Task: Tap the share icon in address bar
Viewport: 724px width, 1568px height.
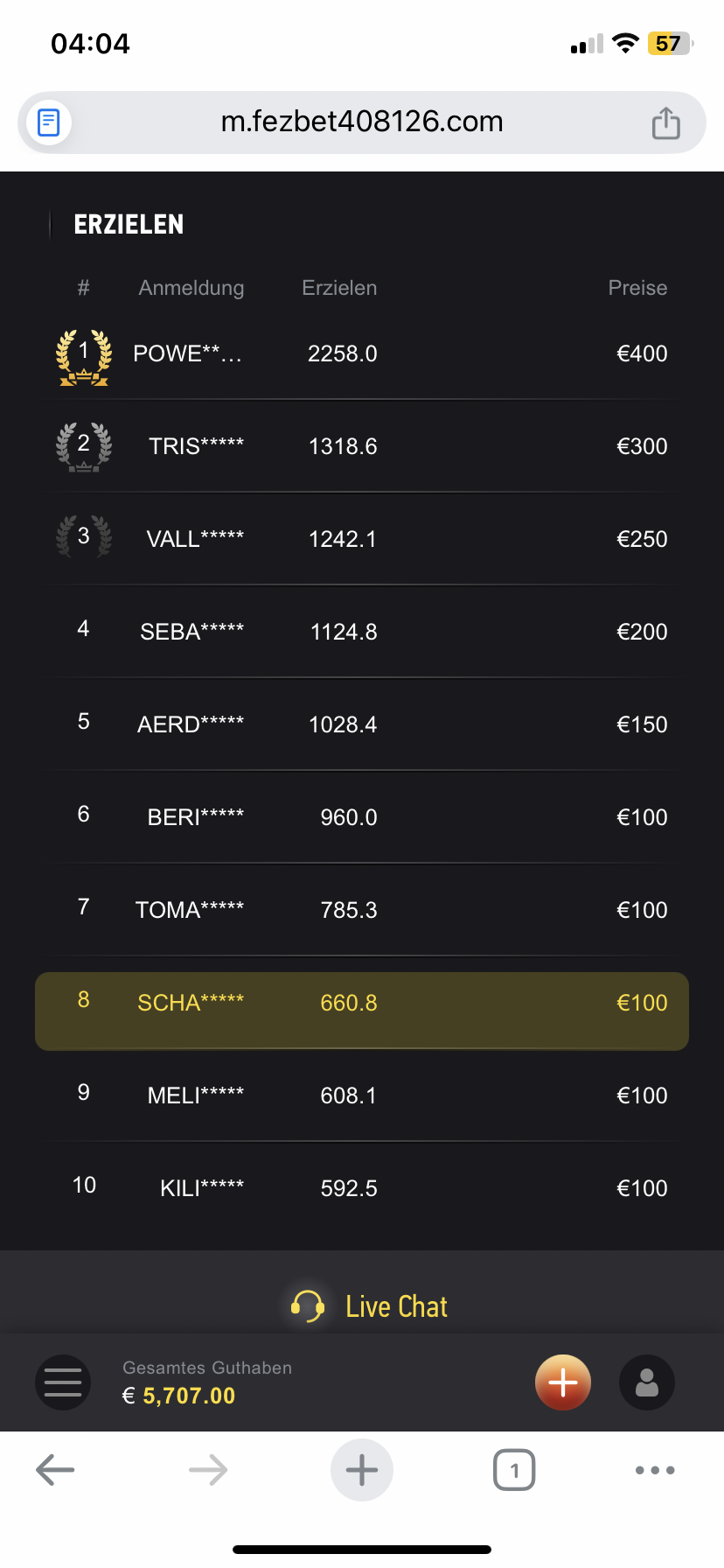Action: coord(665,122)
